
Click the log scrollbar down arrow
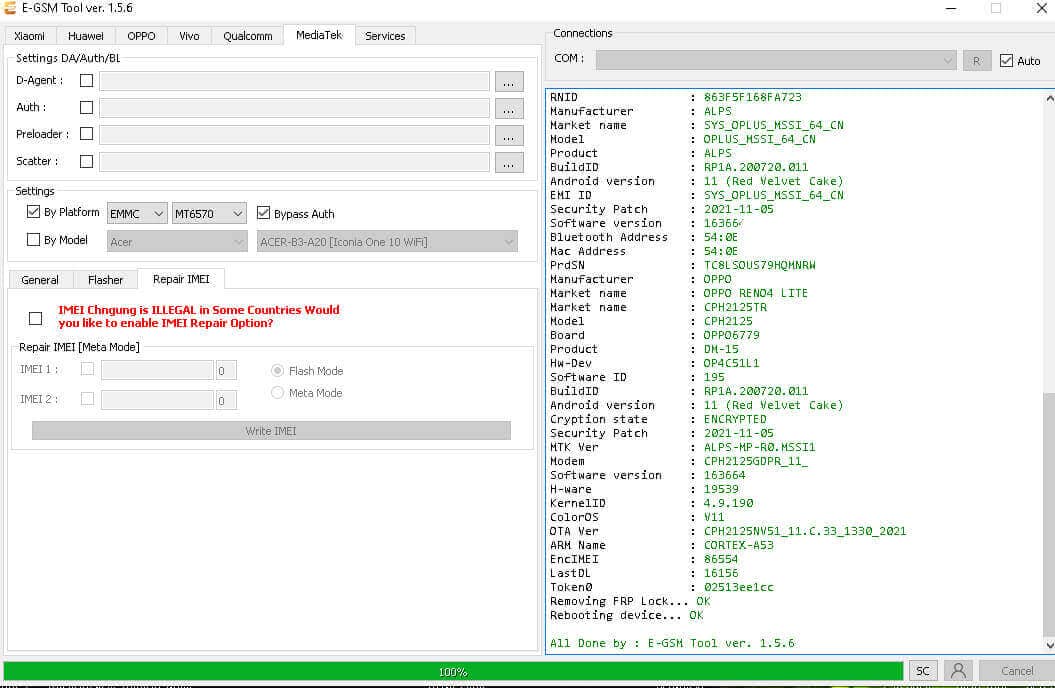(x=1049, y=644)
